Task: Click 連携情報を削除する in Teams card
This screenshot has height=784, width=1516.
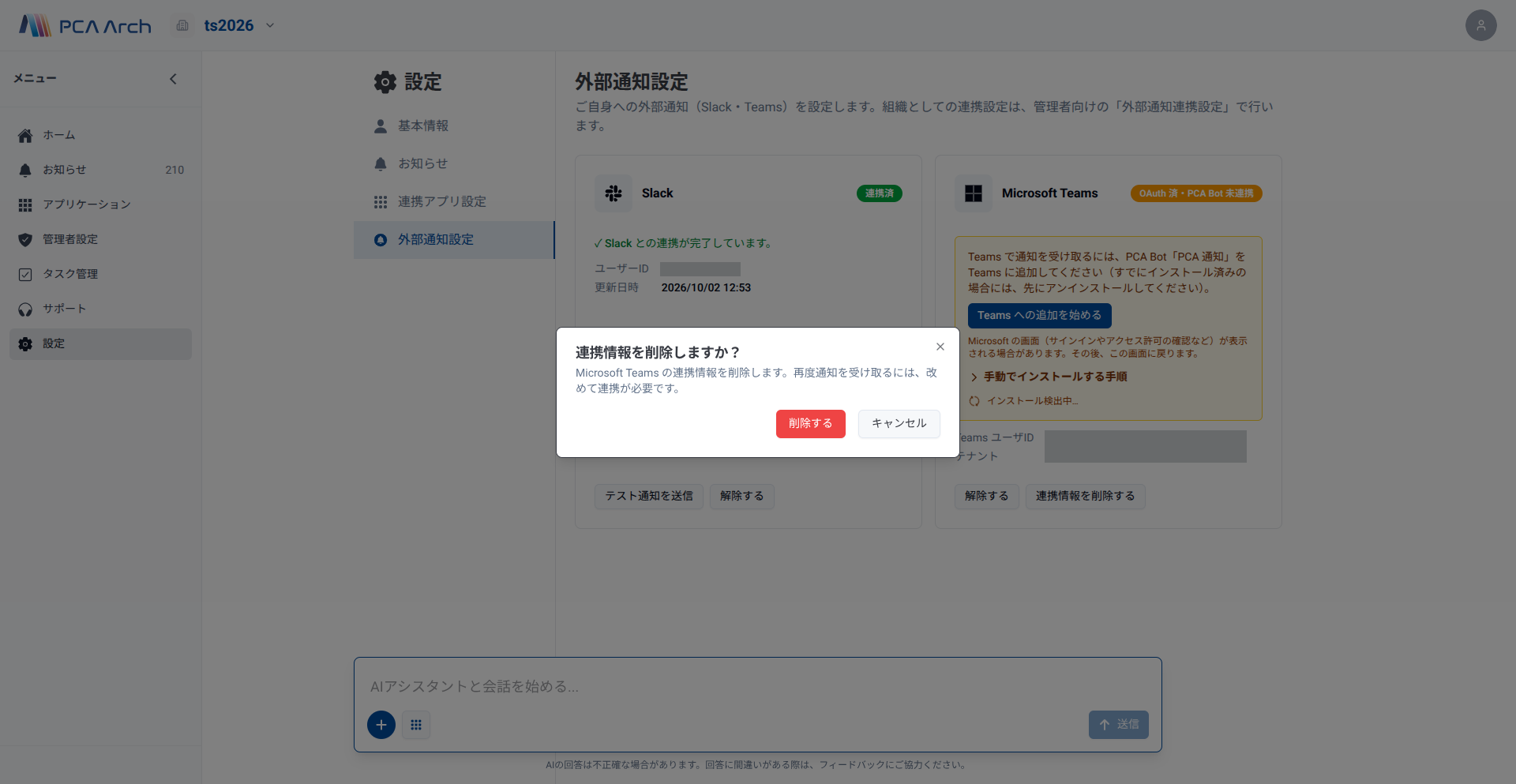Action: (x=1085, y=496)
